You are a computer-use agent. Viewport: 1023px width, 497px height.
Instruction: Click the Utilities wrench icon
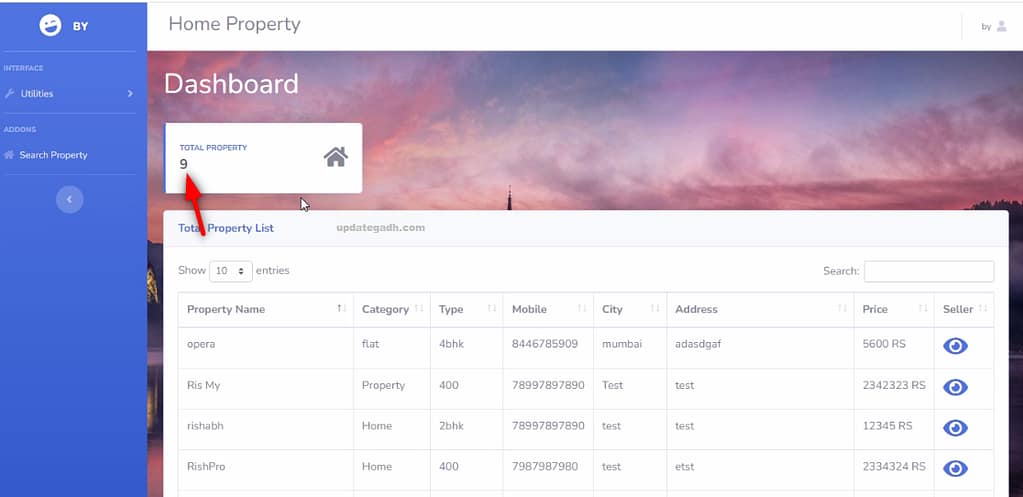(10, 94)
